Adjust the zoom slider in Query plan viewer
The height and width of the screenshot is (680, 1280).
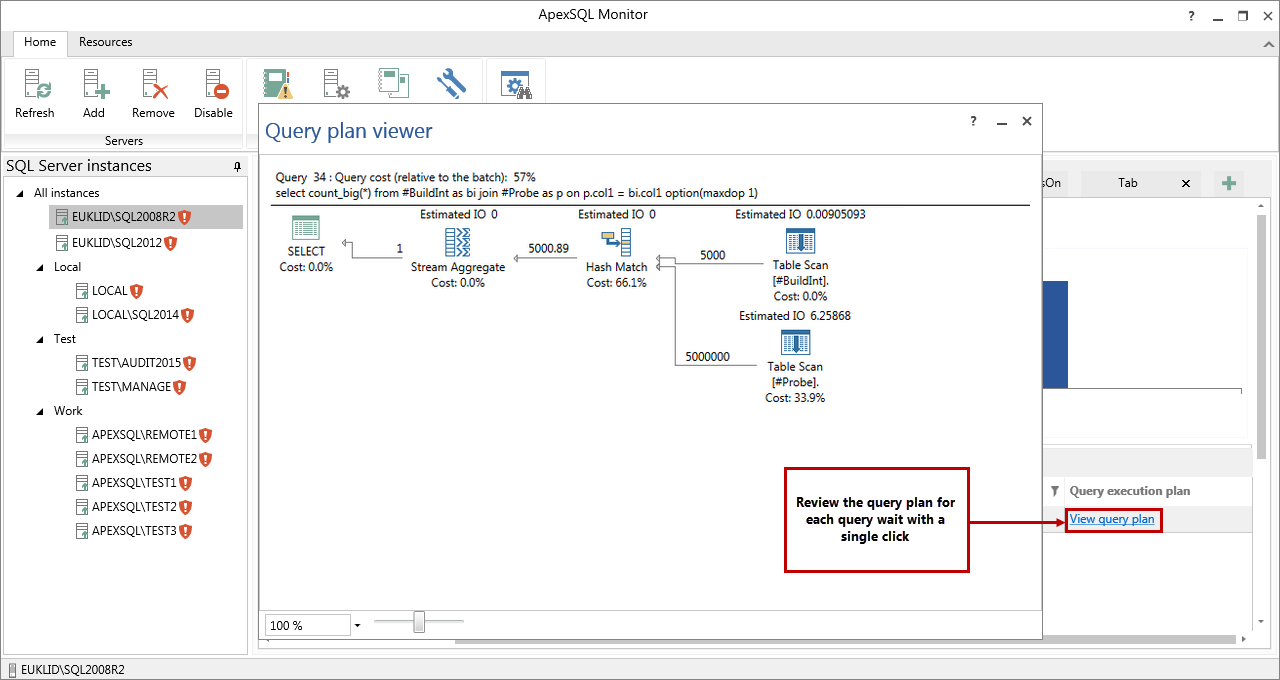tap(417, 621)
